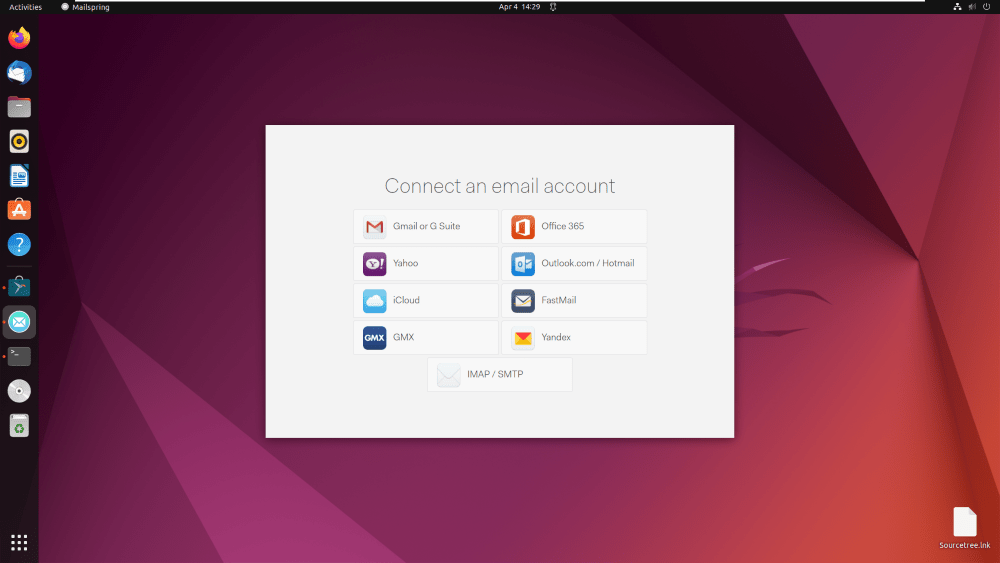Screen dimensions: 1000x563
Task: Open the power menu icon
Action: click(x=987, y=7)
